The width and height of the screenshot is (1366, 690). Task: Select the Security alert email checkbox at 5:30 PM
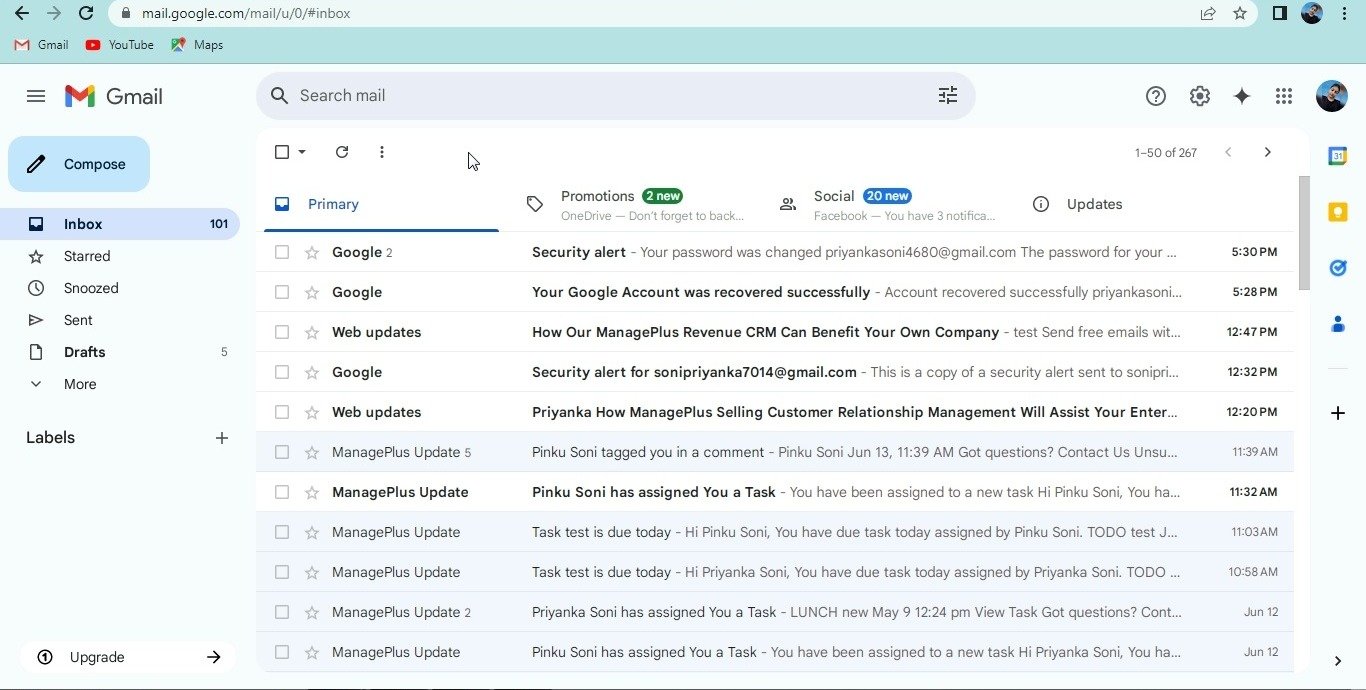[x=282, y=252]
